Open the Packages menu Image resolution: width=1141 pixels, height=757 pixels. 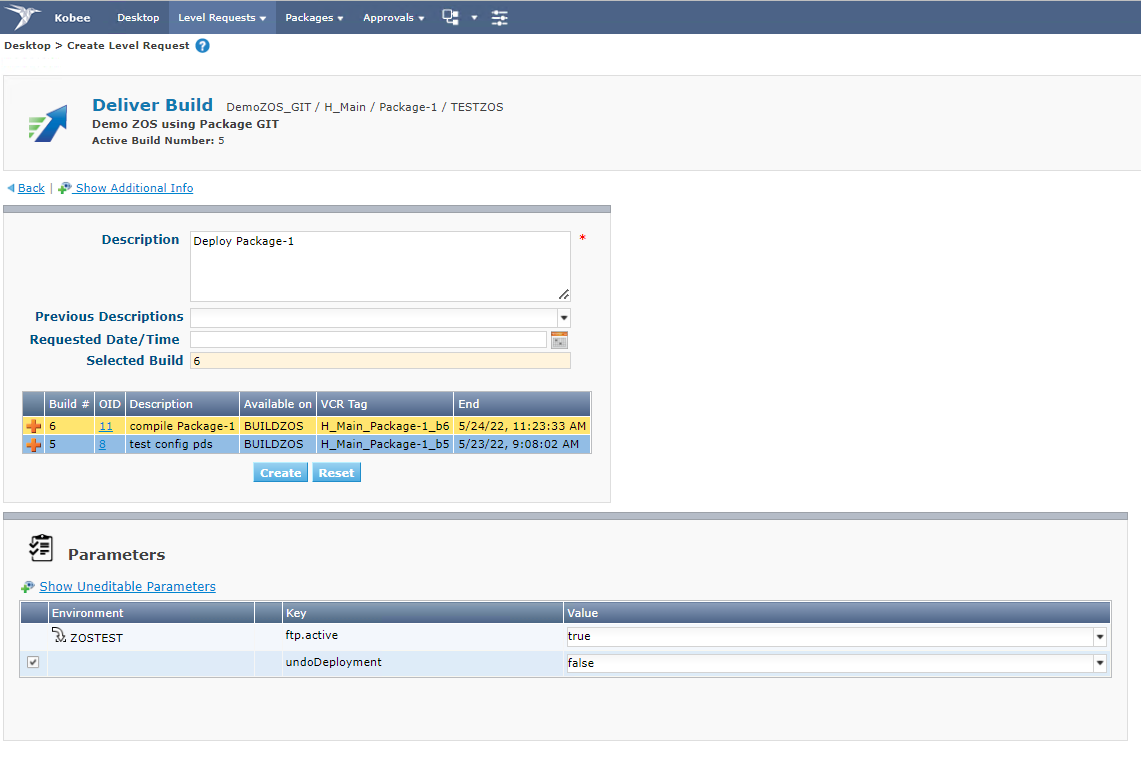click(x=313, y=17)
